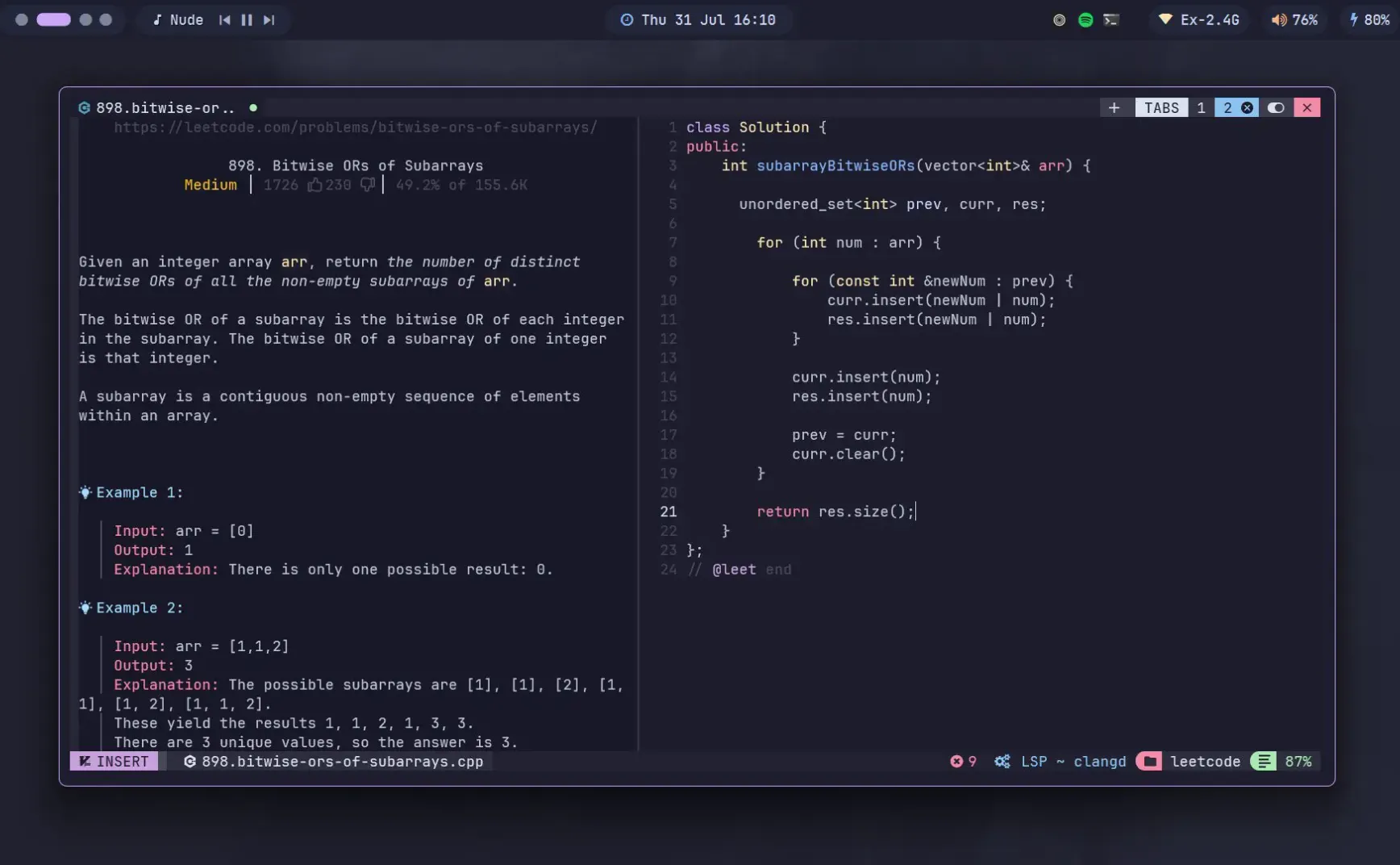Open the Ex-2.4G Wi-Fi network indicator
Image resolution: width=1400 pixels, height=865 pixels.
[1199, 20]
